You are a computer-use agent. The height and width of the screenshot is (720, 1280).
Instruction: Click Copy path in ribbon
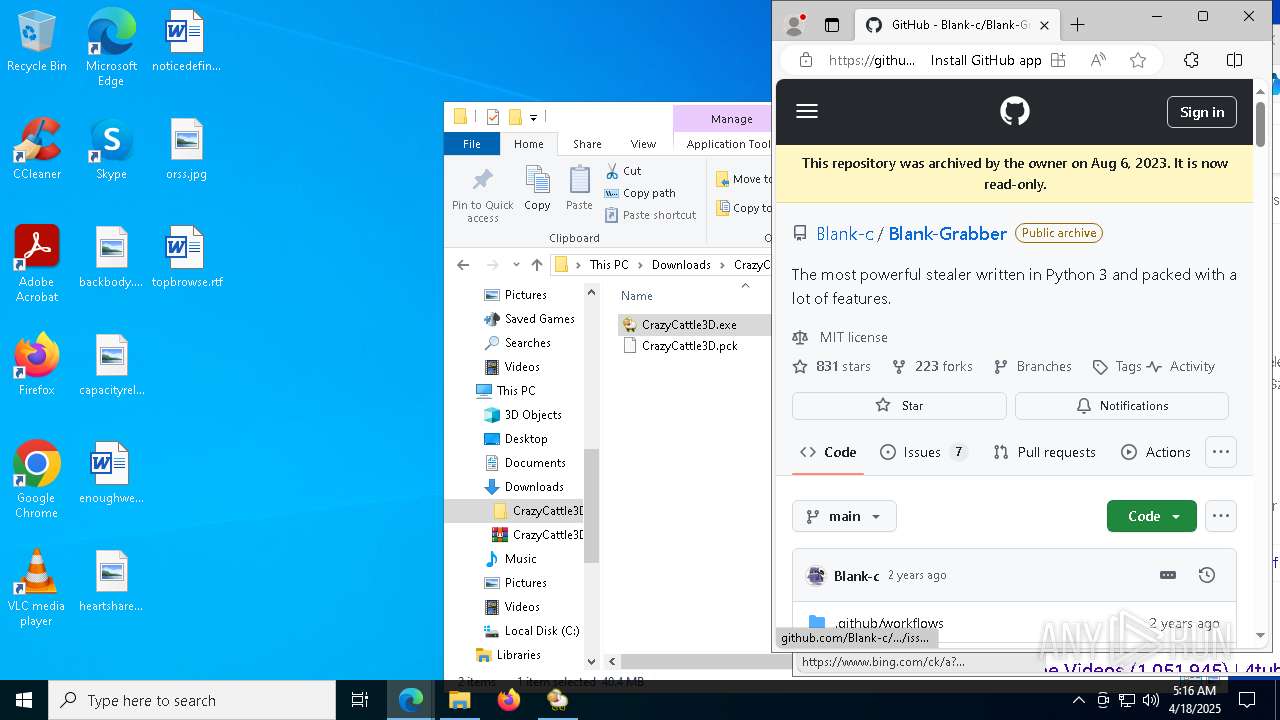(x=640, y=193)
